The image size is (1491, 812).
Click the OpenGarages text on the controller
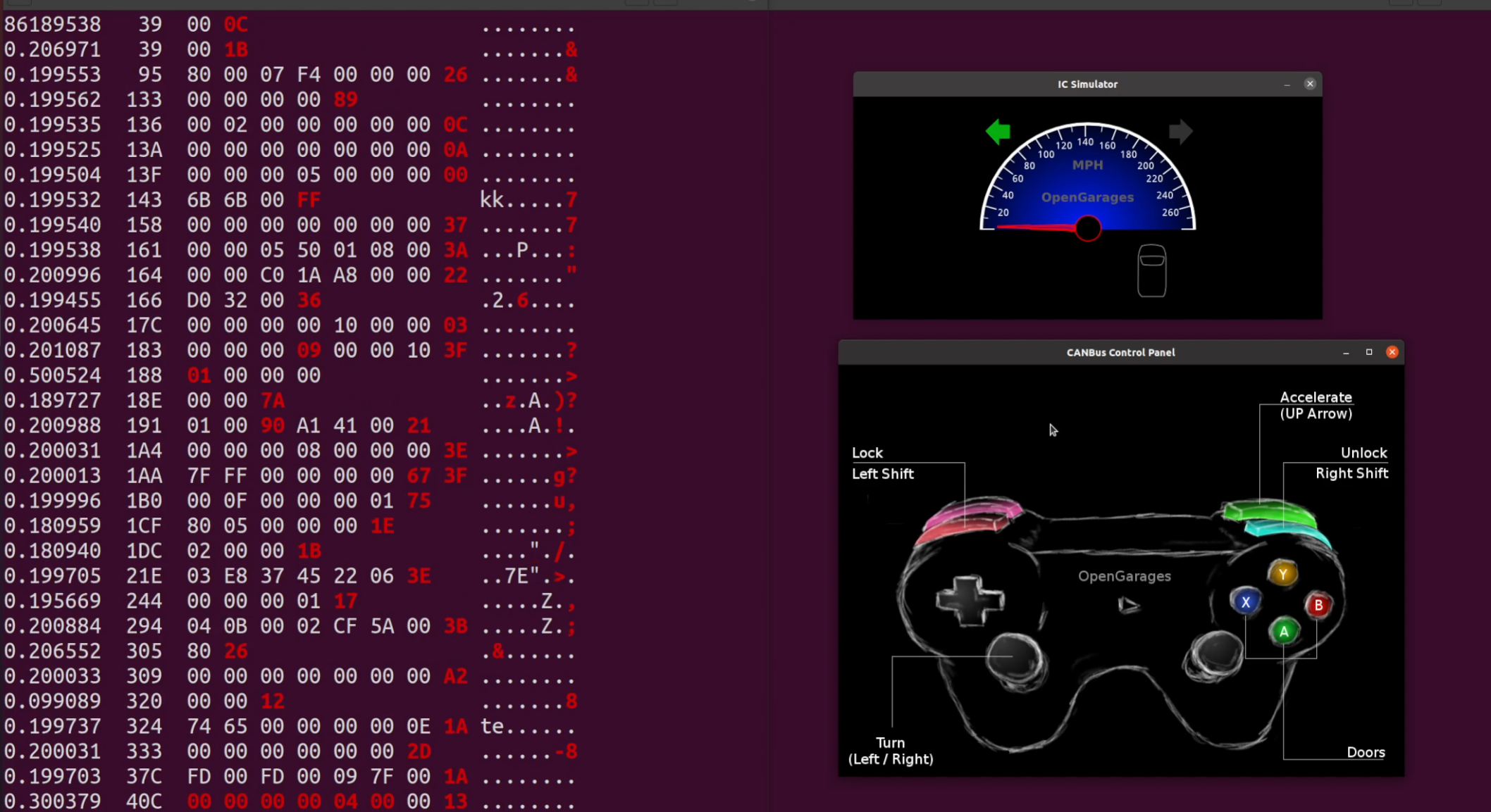point(1124,576)
